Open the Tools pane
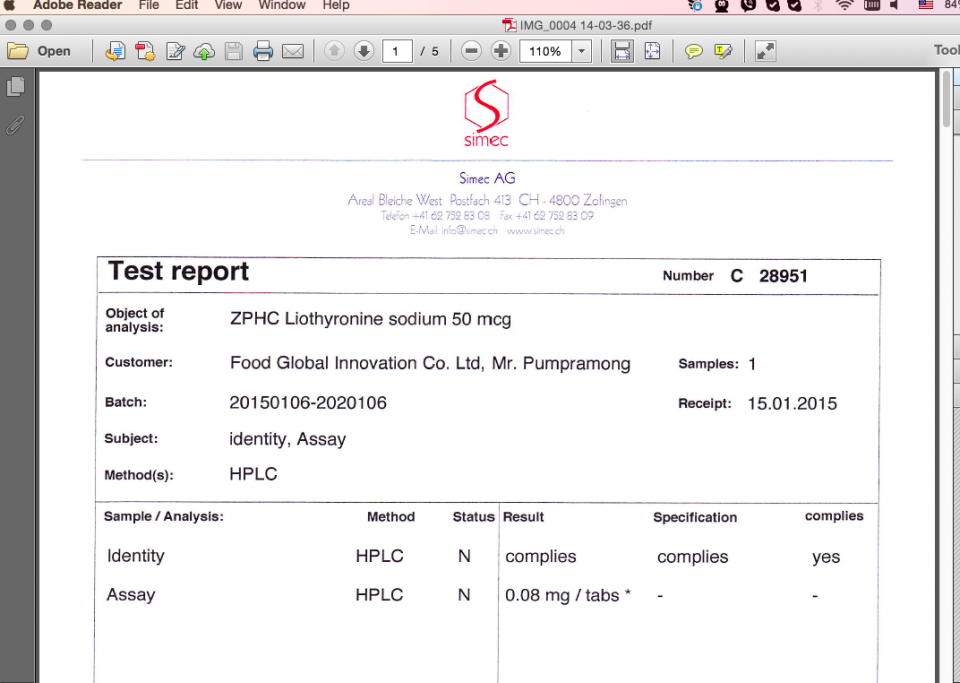The image size is (960, 683). coord(945,51)
